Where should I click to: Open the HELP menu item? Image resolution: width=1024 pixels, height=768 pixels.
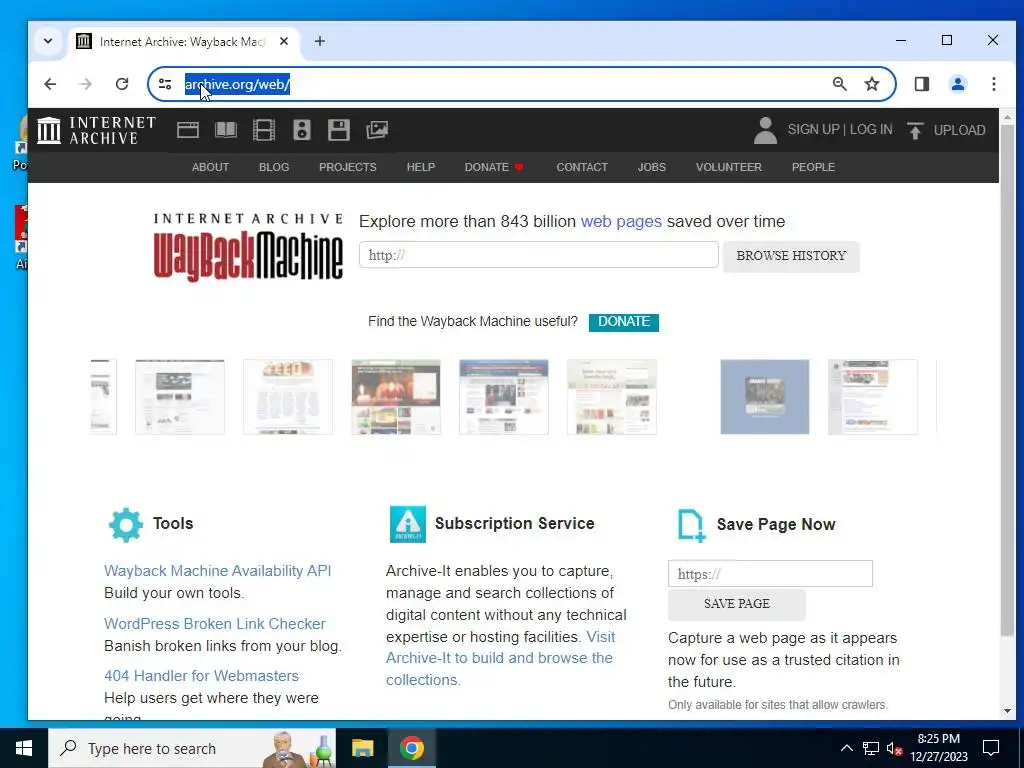[x=421, y=167]
